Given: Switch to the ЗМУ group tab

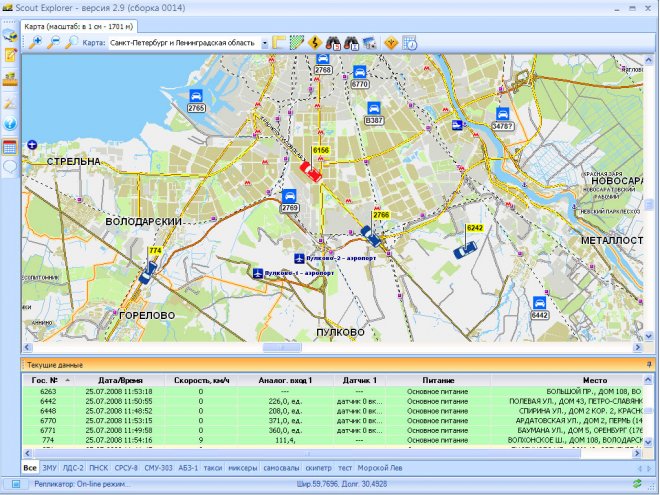Looking at the screenshot, I should (x=49, y=468).
